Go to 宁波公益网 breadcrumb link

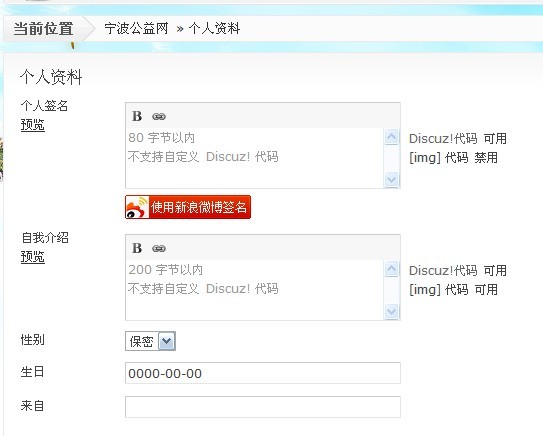[x=136, y=28]
